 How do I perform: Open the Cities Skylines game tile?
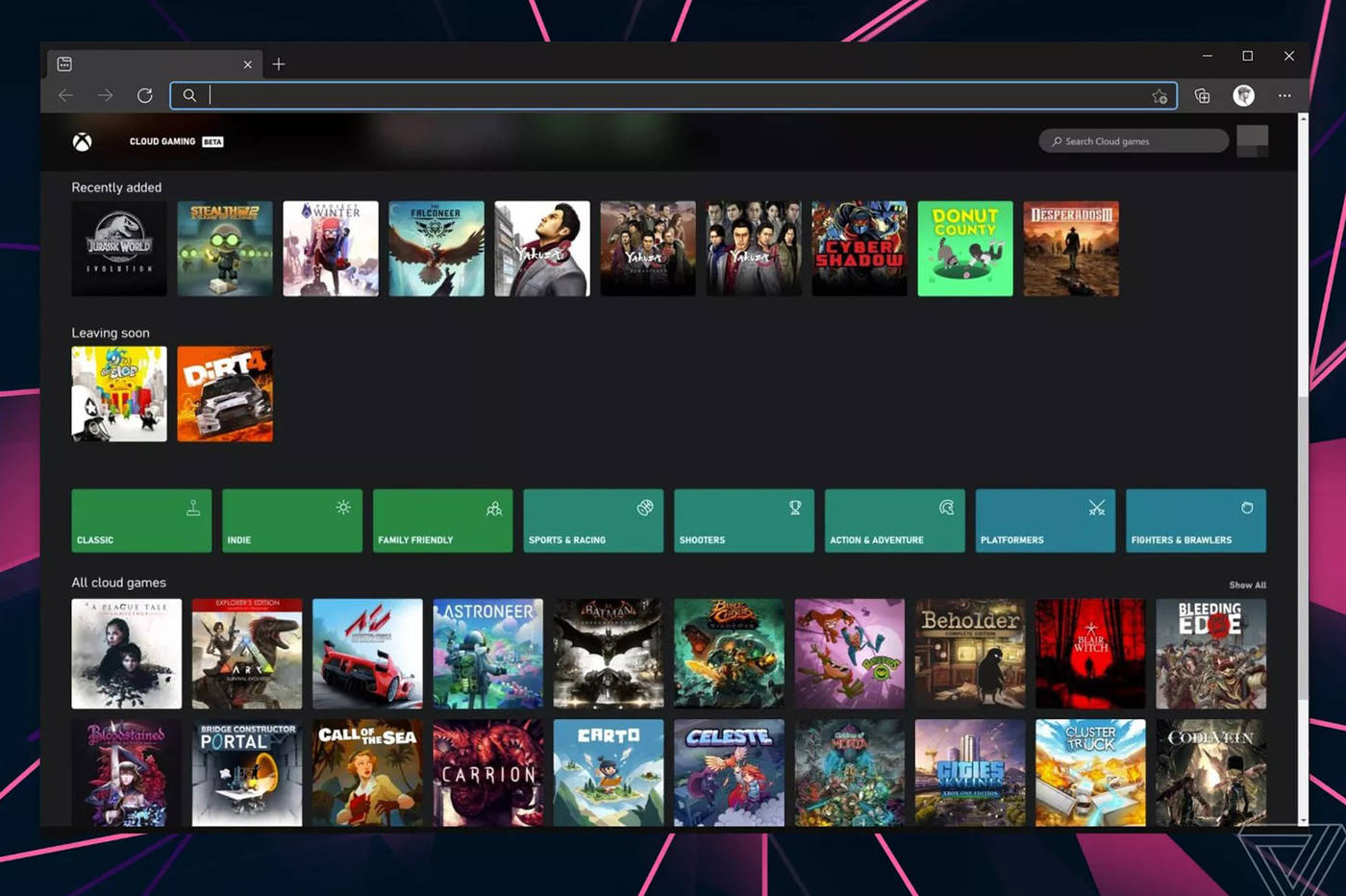pyautogui.click(x=970, y=773)
